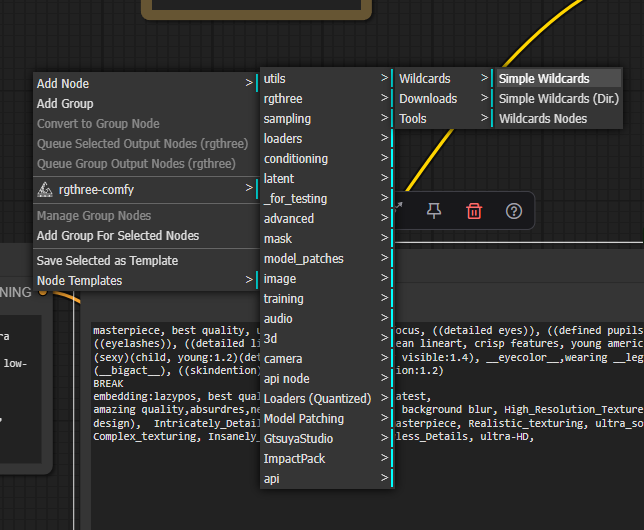Expand the advanced category
The image size is (644, 530).
click(x=327, y=219)
